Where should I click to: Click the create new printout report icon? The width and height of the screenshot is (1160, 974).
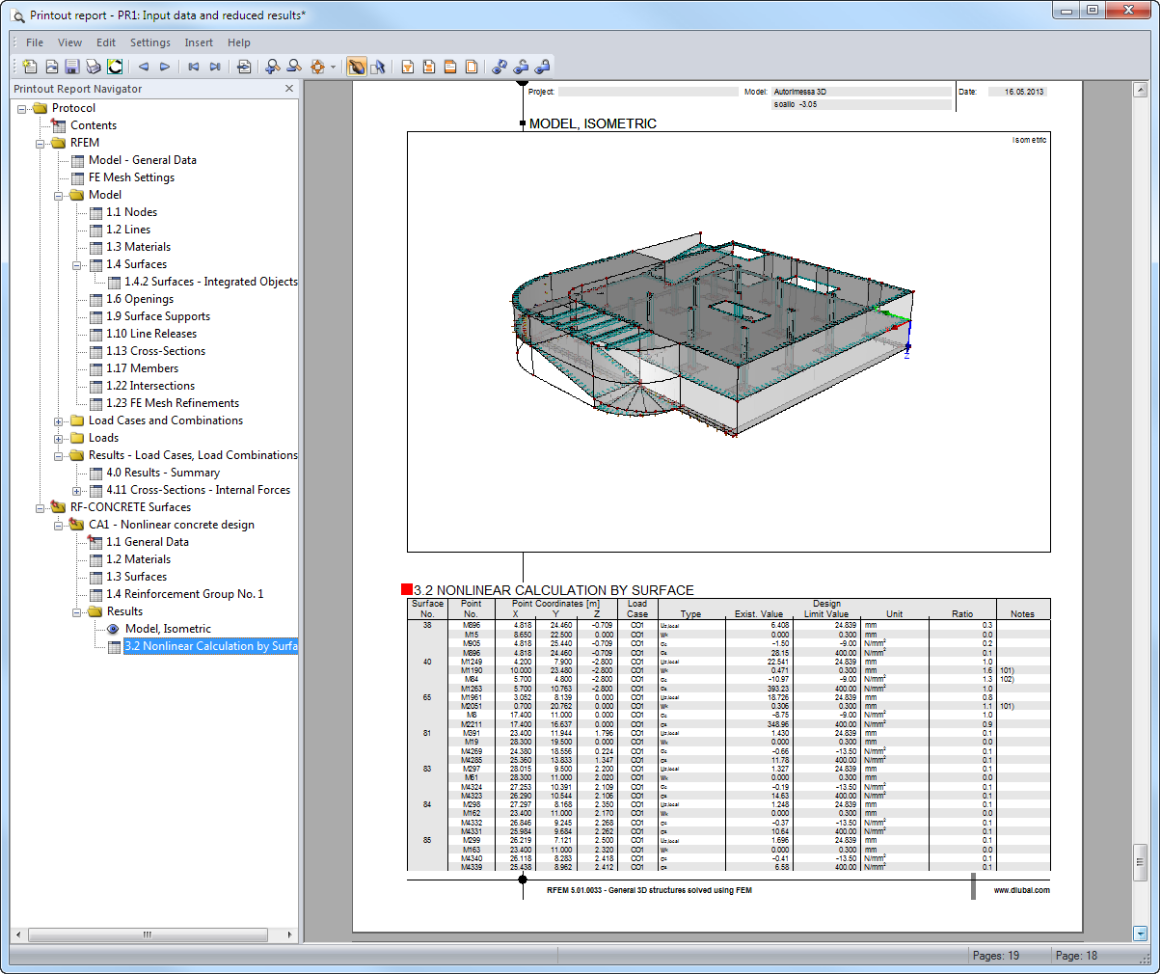coord(29,67)
